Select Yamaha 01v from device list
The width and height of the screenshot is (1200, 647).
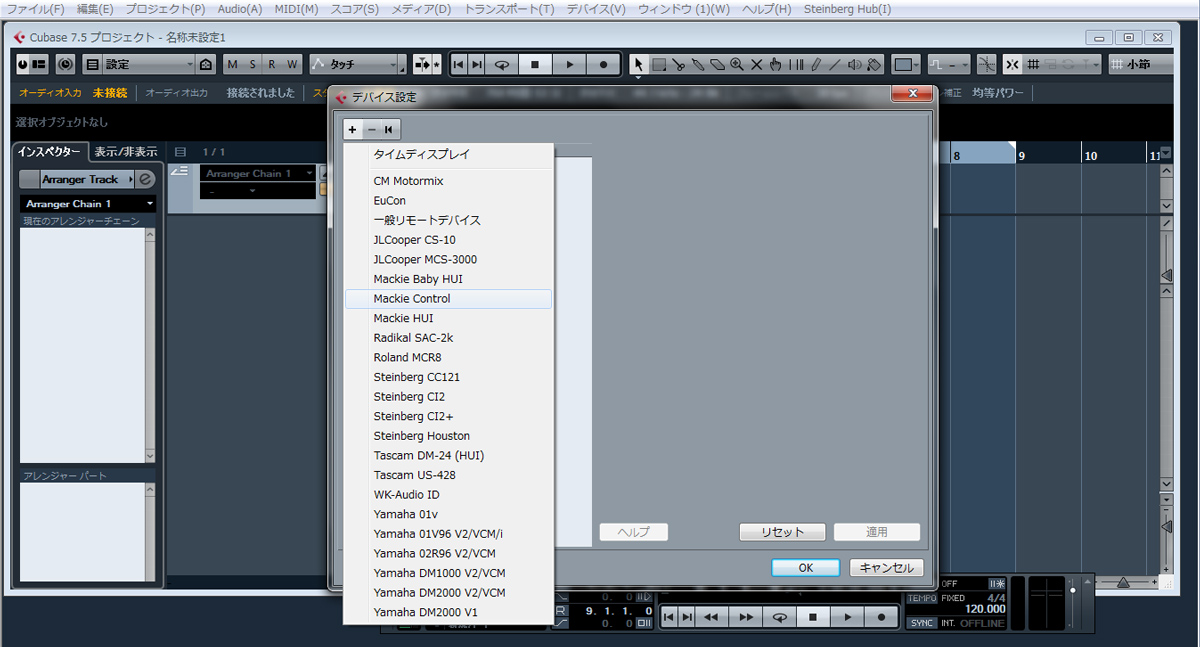coord(448,514)
